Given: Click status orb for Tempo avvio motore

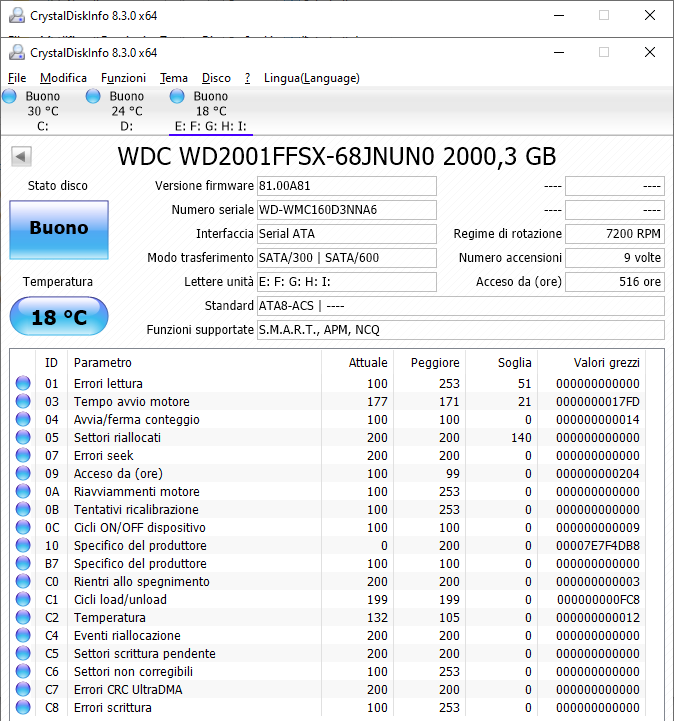Looking at the screenshot, I should click(23, 401).
